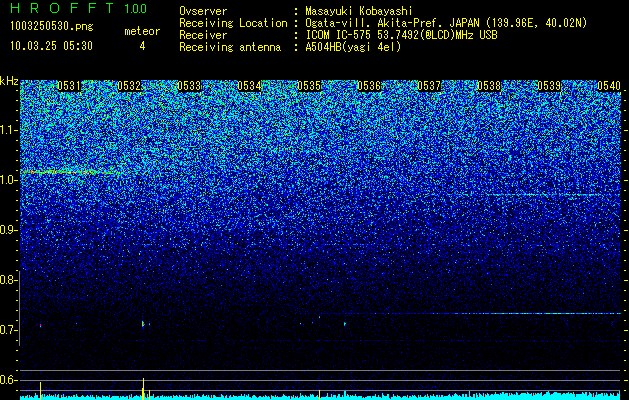Click the meteor count label
The image size is (629, 400).
(142, 31)
